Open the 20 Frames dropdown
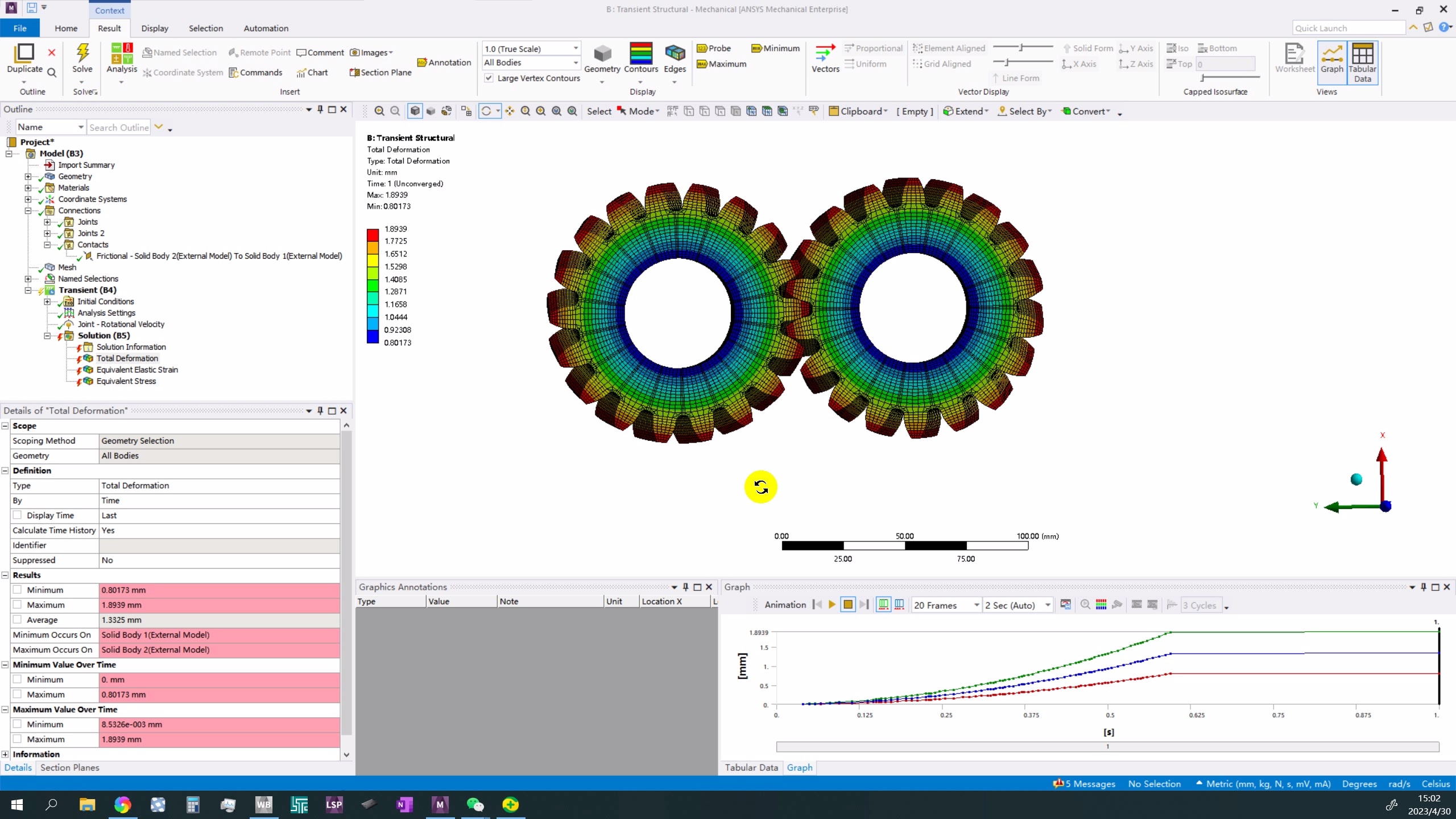Image resolution: width=1456 pixels, height=819 pixels. [976, 605]
